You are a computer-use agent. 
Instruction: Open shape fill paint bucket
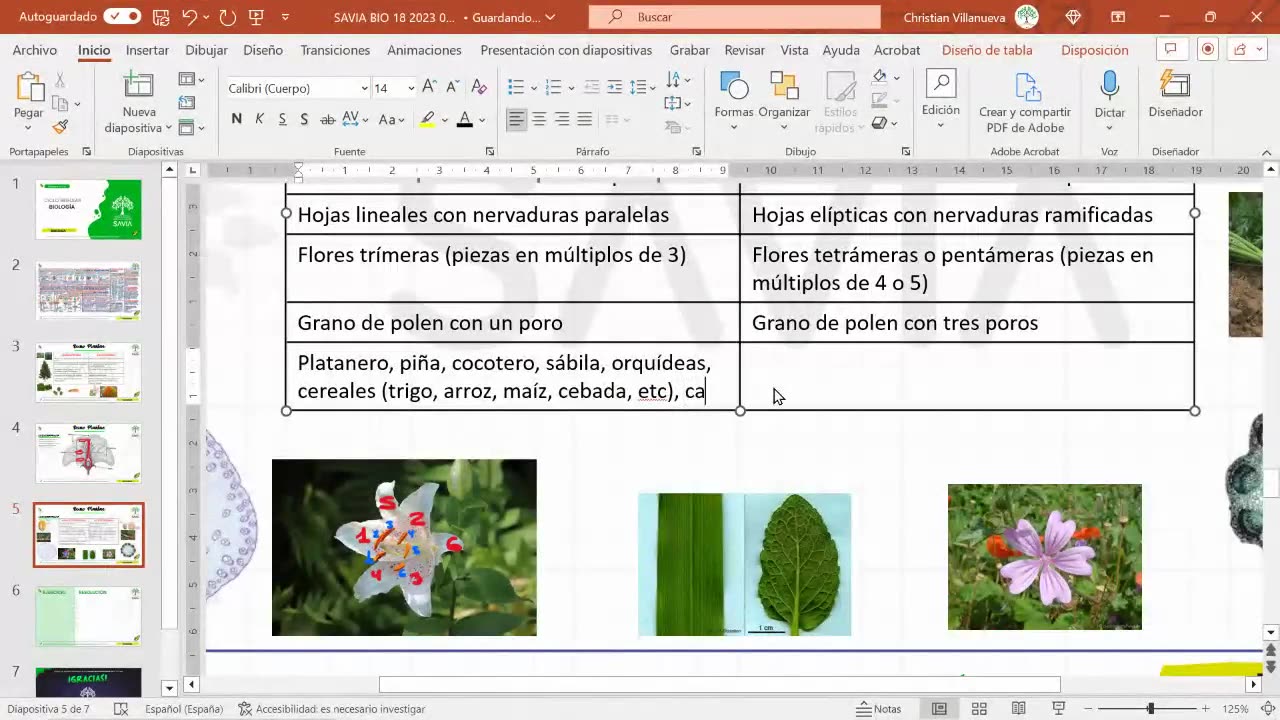point(879,76)
